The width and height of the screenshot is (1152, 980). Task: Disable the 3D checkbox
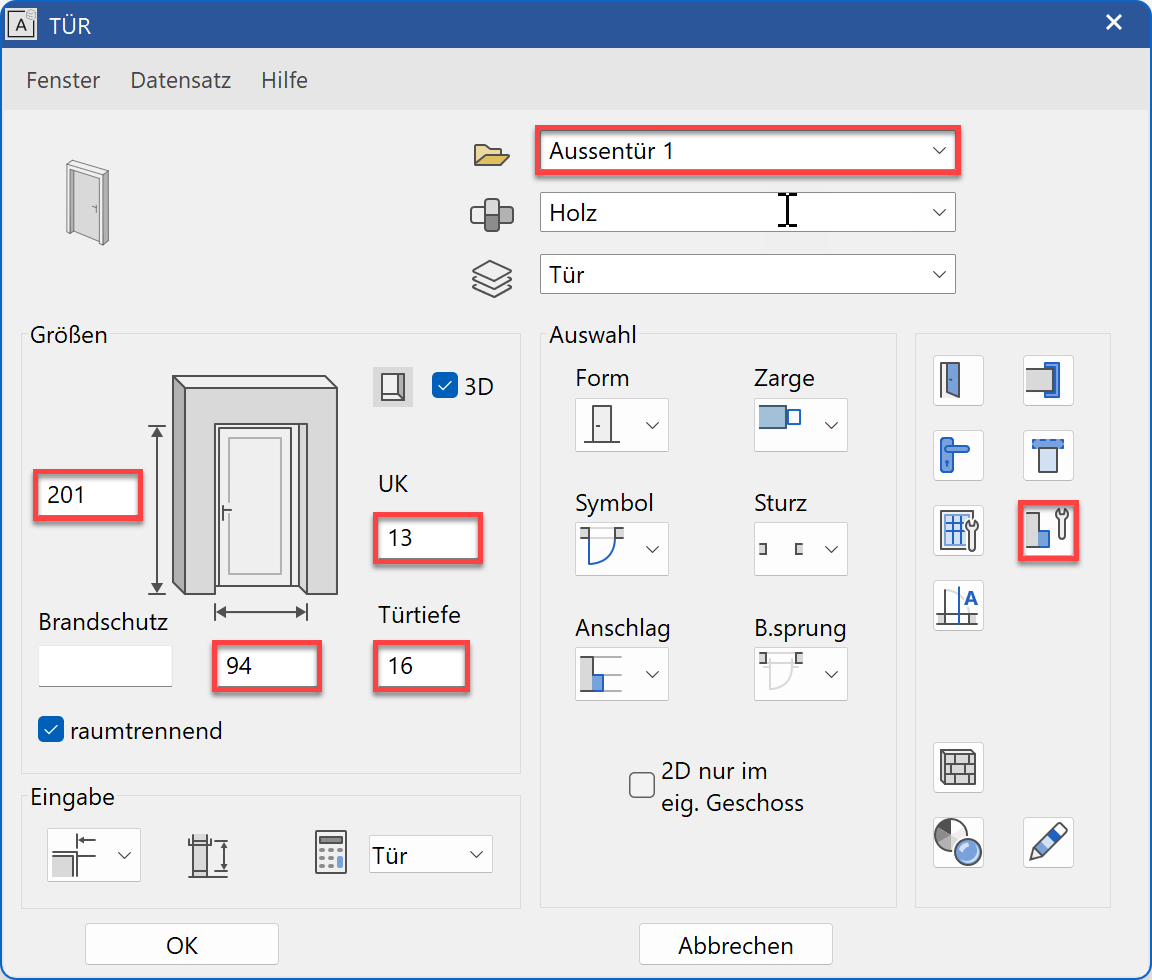tap(445, 385)
